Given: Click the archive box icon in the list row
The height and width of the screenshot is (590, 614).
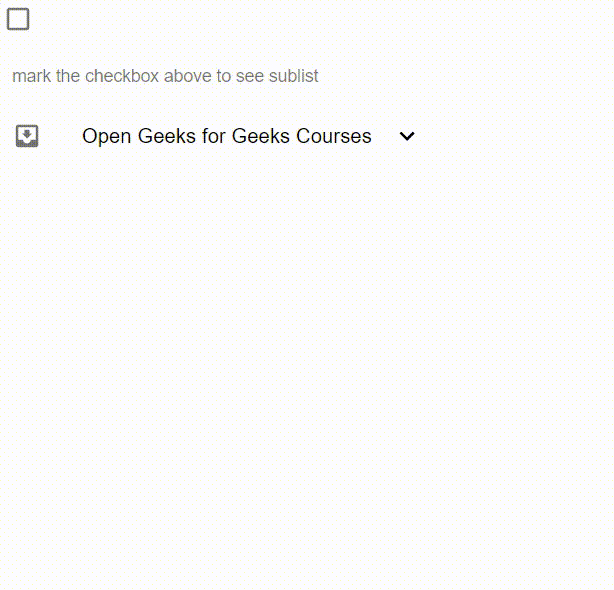Looking at the screenshot, I should [x=27, y=136].
